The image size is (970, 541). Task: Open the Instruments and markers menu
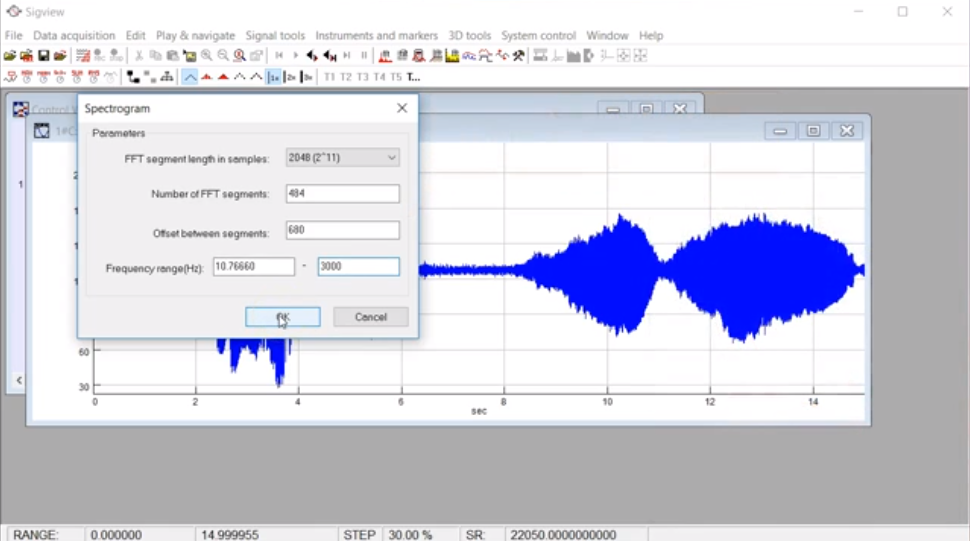(x=376, y=35)
